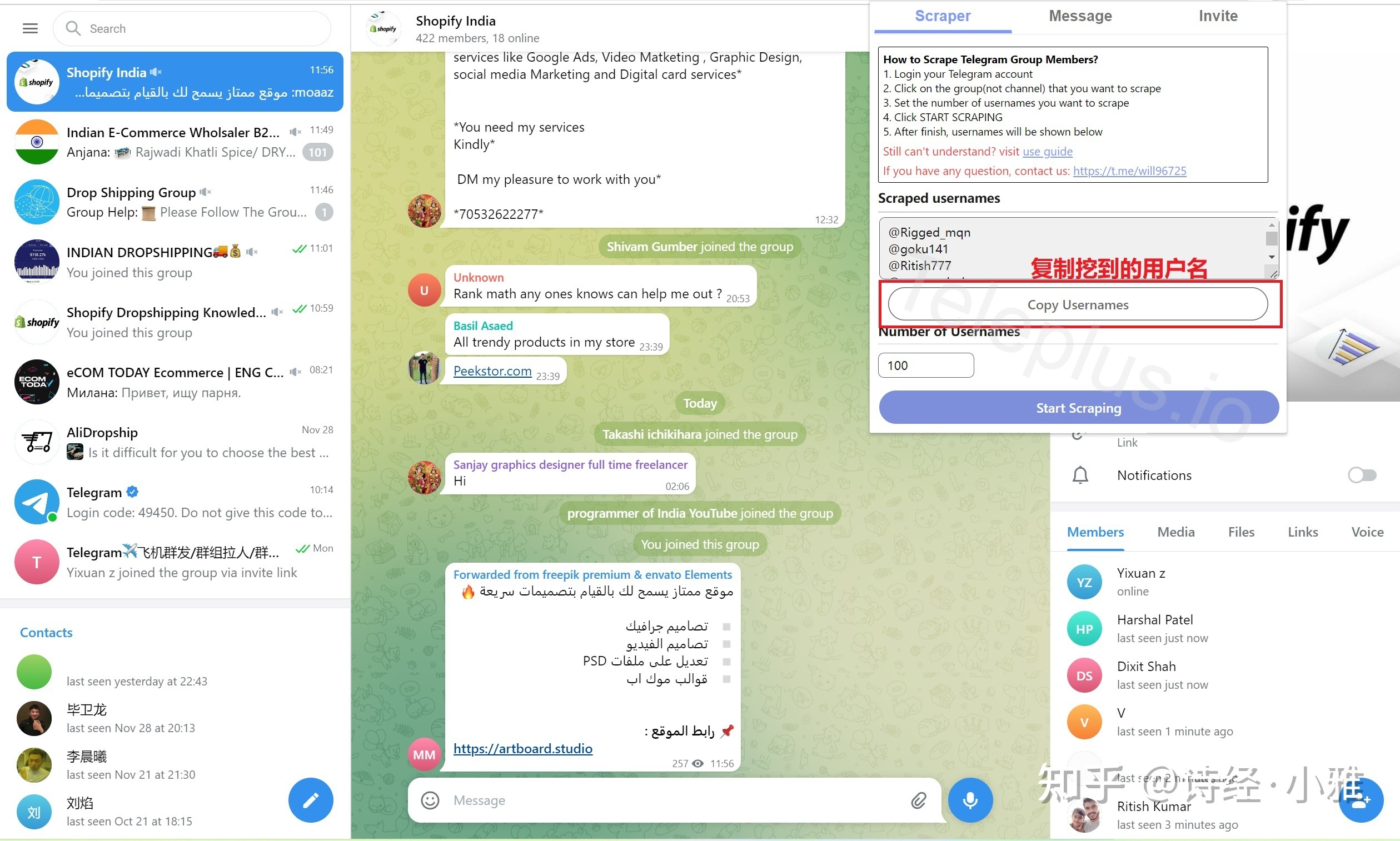The height and width of the screenshot is (841, 1400).
Task: Open https://artboard.studio link in chat
Action: click(x=521, y=747)
